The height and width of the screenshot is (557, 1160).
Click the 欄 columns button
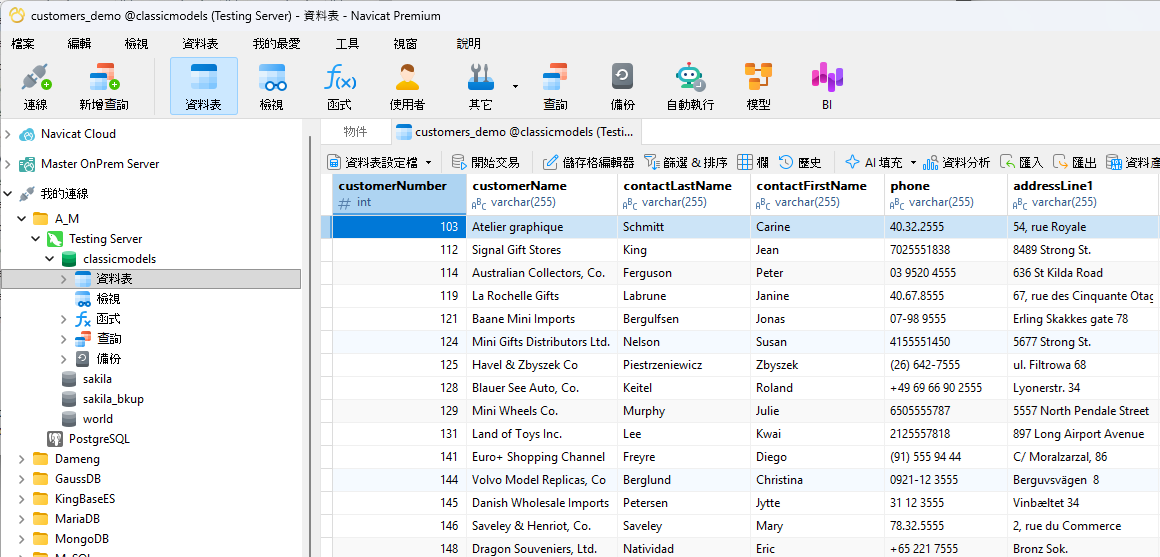753,162
